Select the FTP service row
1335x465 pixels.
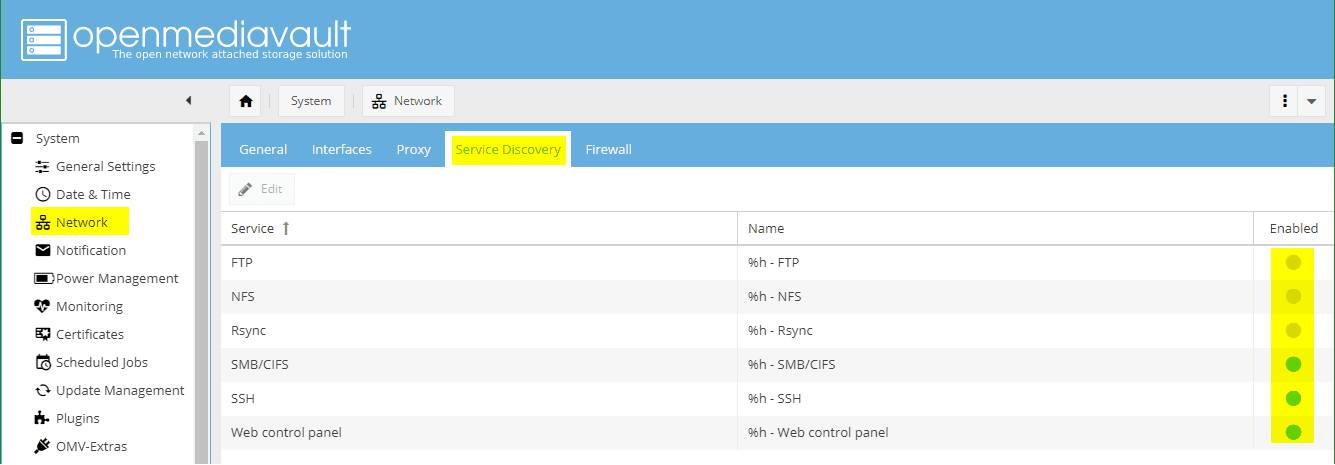pos(777,263)
